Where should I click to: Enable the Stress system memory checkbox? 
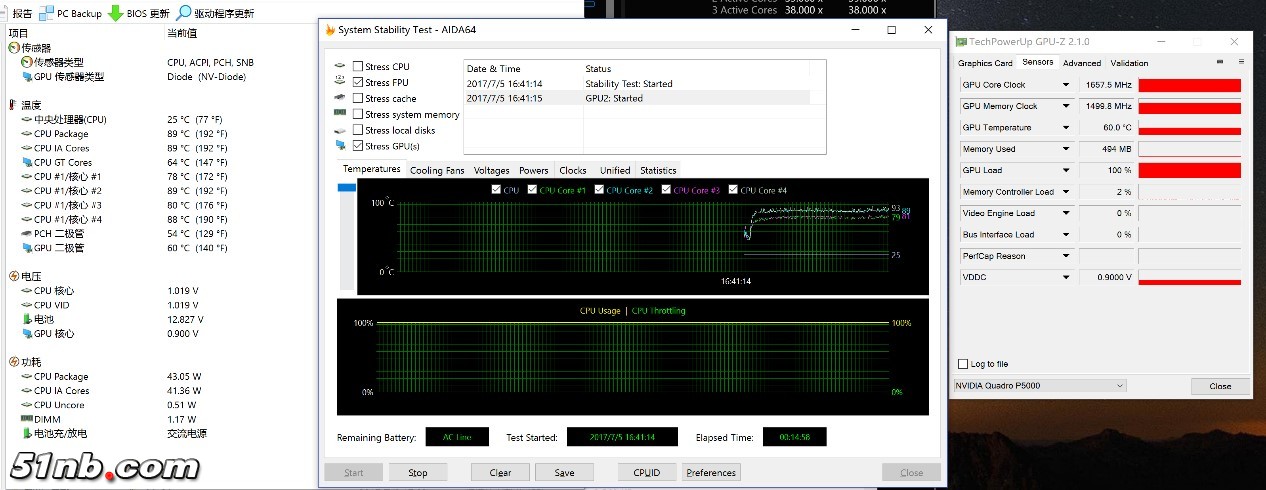click(358, 115)
